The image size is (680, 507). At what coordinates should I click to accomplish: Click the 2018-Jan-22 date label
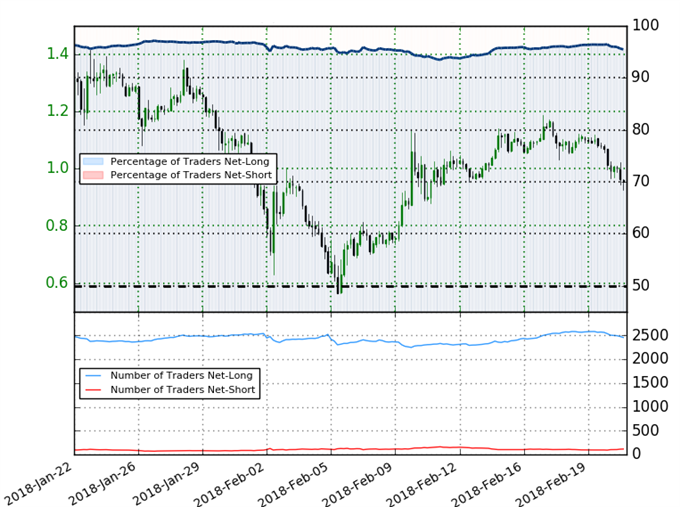[38, 483]
